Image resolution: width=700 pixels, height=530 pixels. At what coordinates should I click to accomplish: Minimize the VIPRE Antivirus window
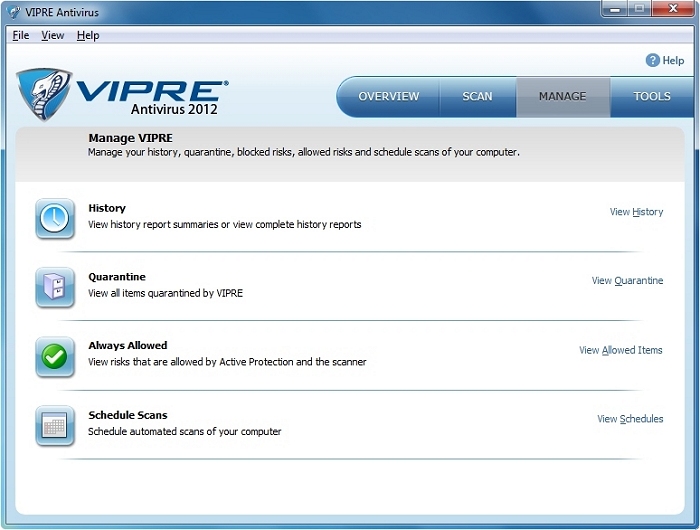tap(615, 9)
